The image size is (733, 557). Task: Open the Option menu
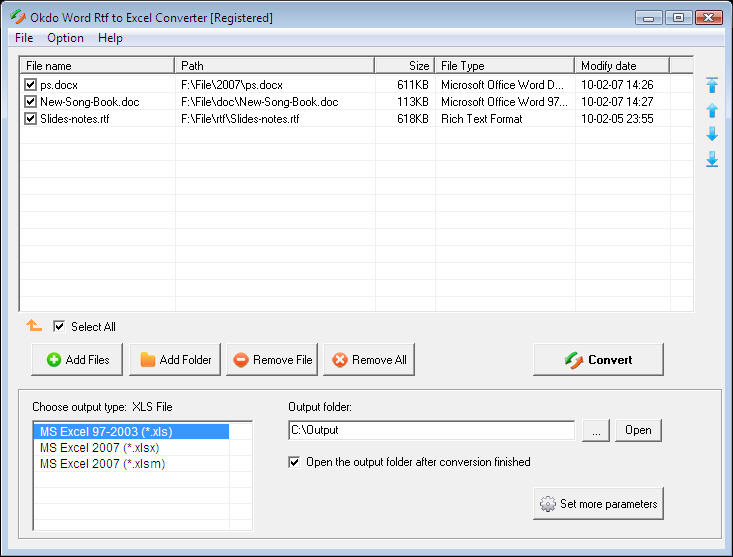(x=66, y=38)
